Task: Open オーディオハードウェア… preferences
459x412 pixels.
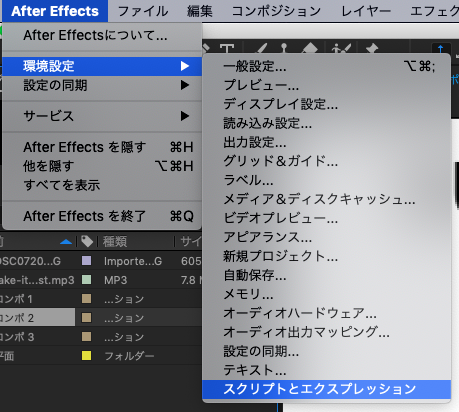Action: pyautogui.click(x=326, y=313)
